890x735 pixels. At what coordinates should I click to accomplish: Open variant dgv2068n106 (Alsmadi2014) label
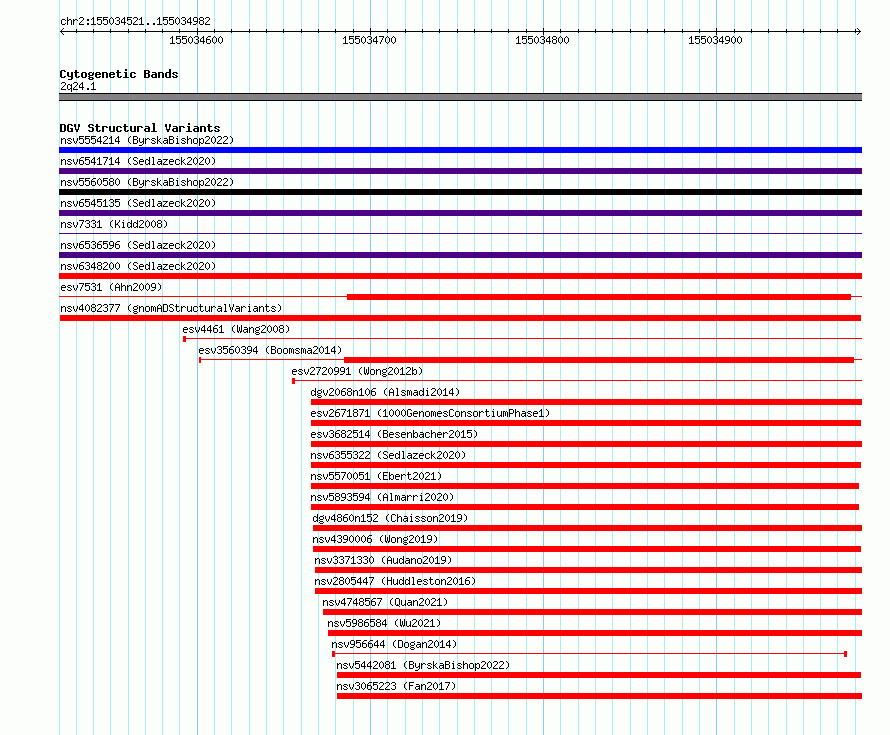(385, 392)
